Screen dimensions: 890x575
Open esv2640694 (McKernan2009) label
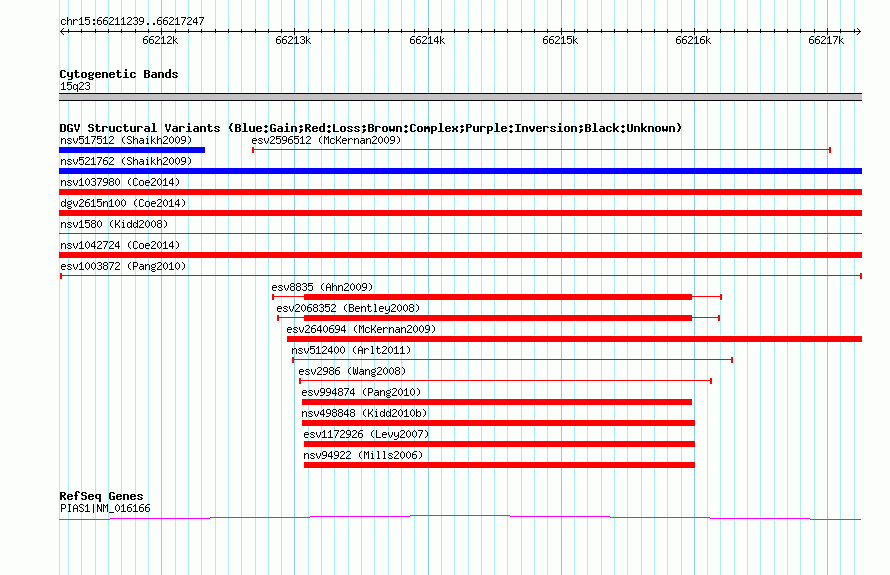click(x=361, y=329)
